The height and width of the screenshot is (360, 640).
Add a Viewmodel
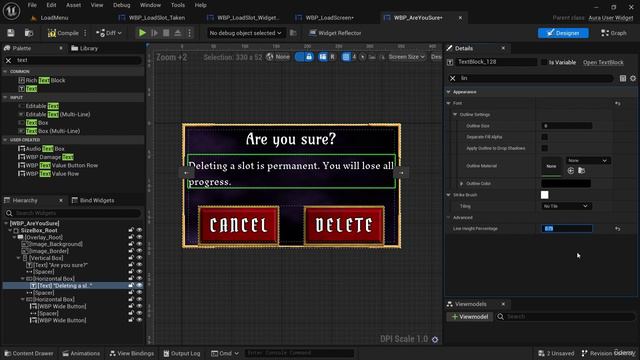pos(469,317)
